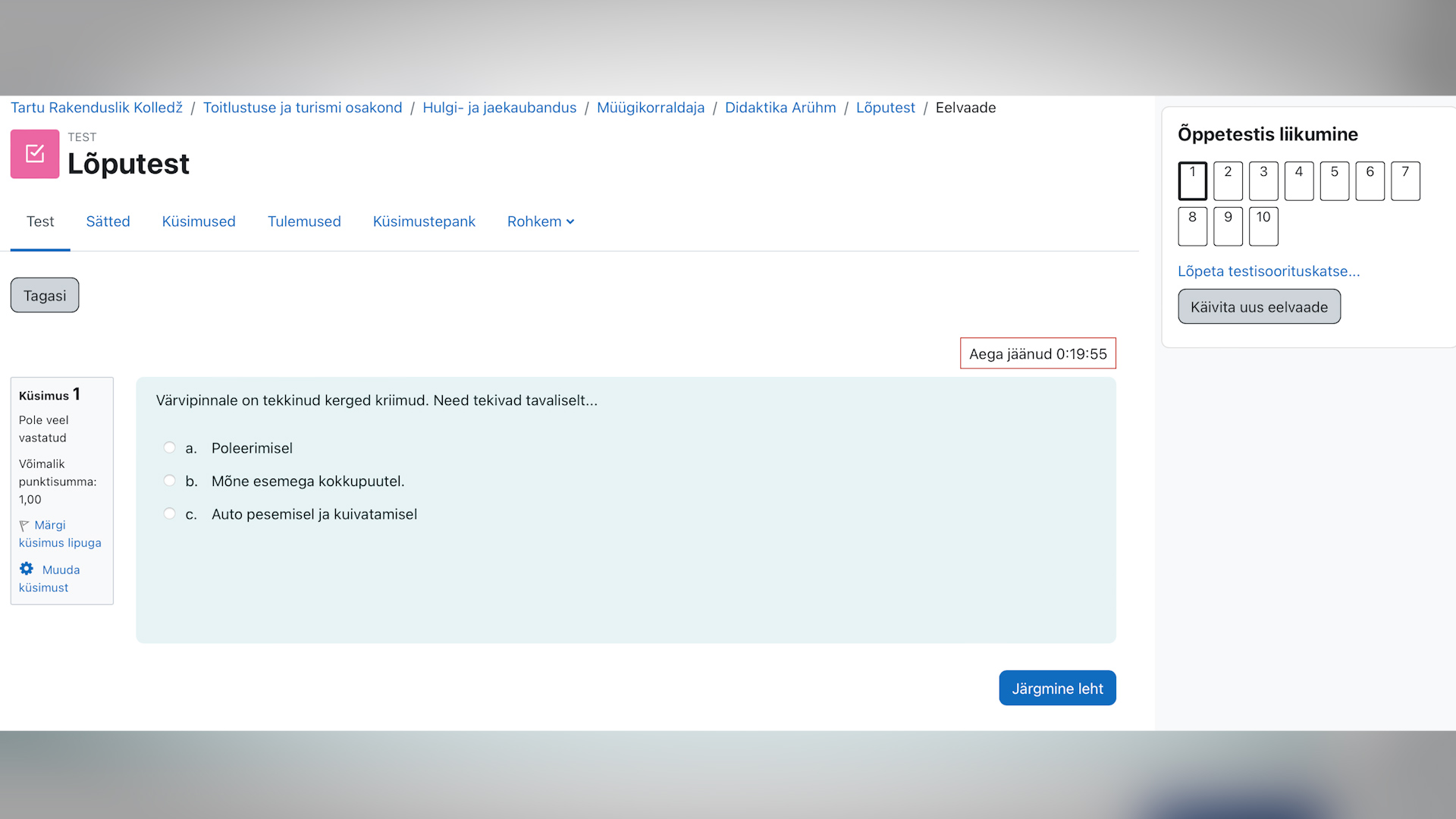Screen dimensions: 1456x819
Task: Open the Lõputest breadcrumb link
Action: 885,107
